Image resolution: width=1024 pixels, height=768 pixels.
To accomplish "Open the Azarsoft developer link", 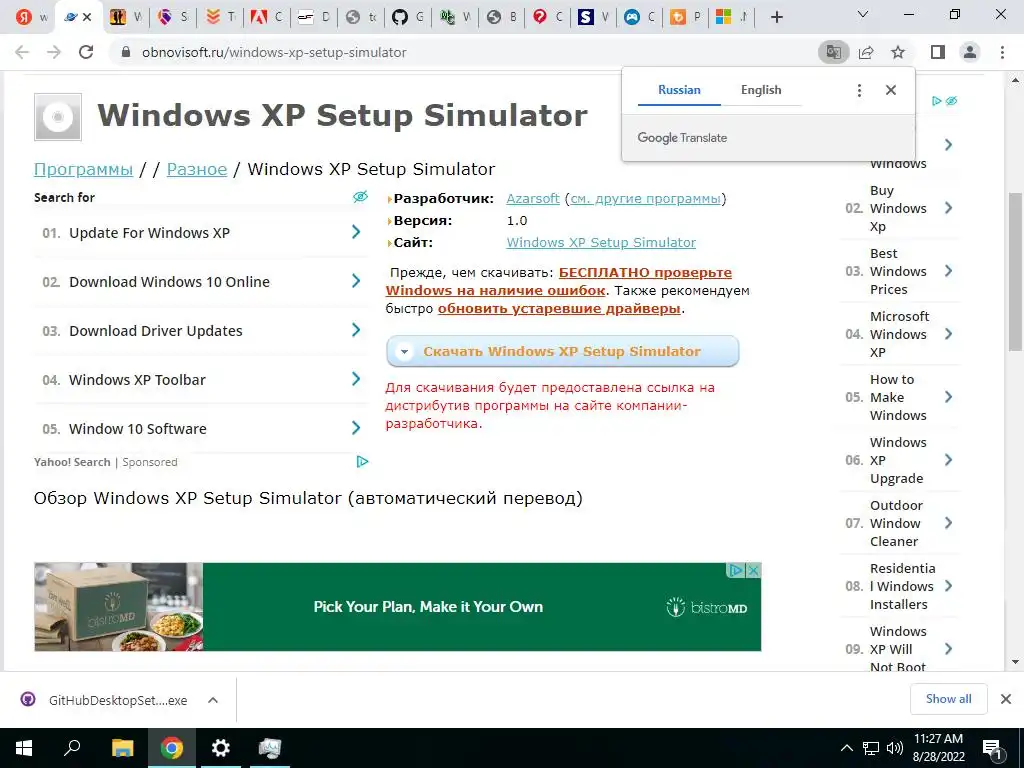I will click(x=533, y=199).
